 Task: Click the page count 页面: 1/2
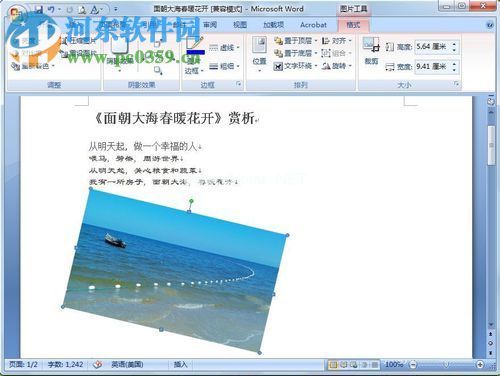coord(23,365)
